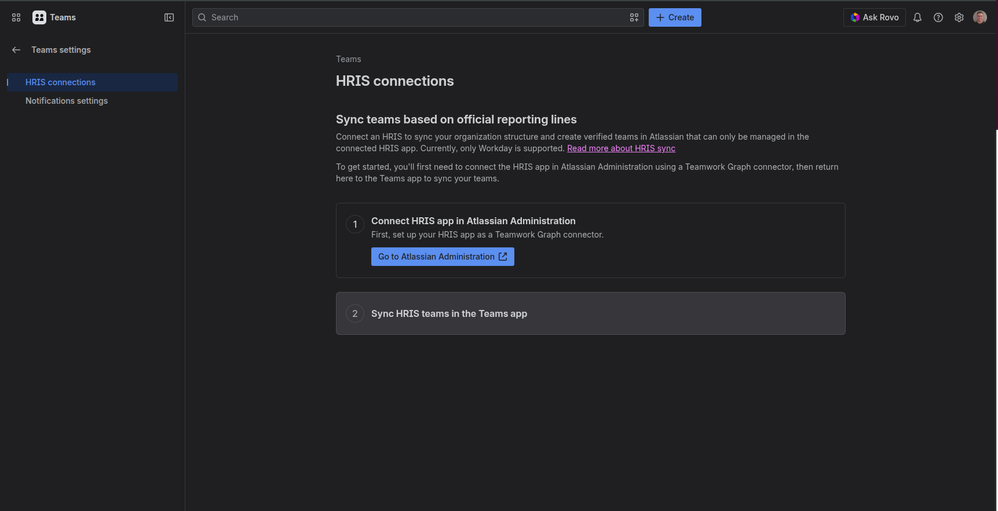Image resolution: width=998 pixels, height=511 pixels.
Task: Open the settings gear icon
Action: point(959,18)
